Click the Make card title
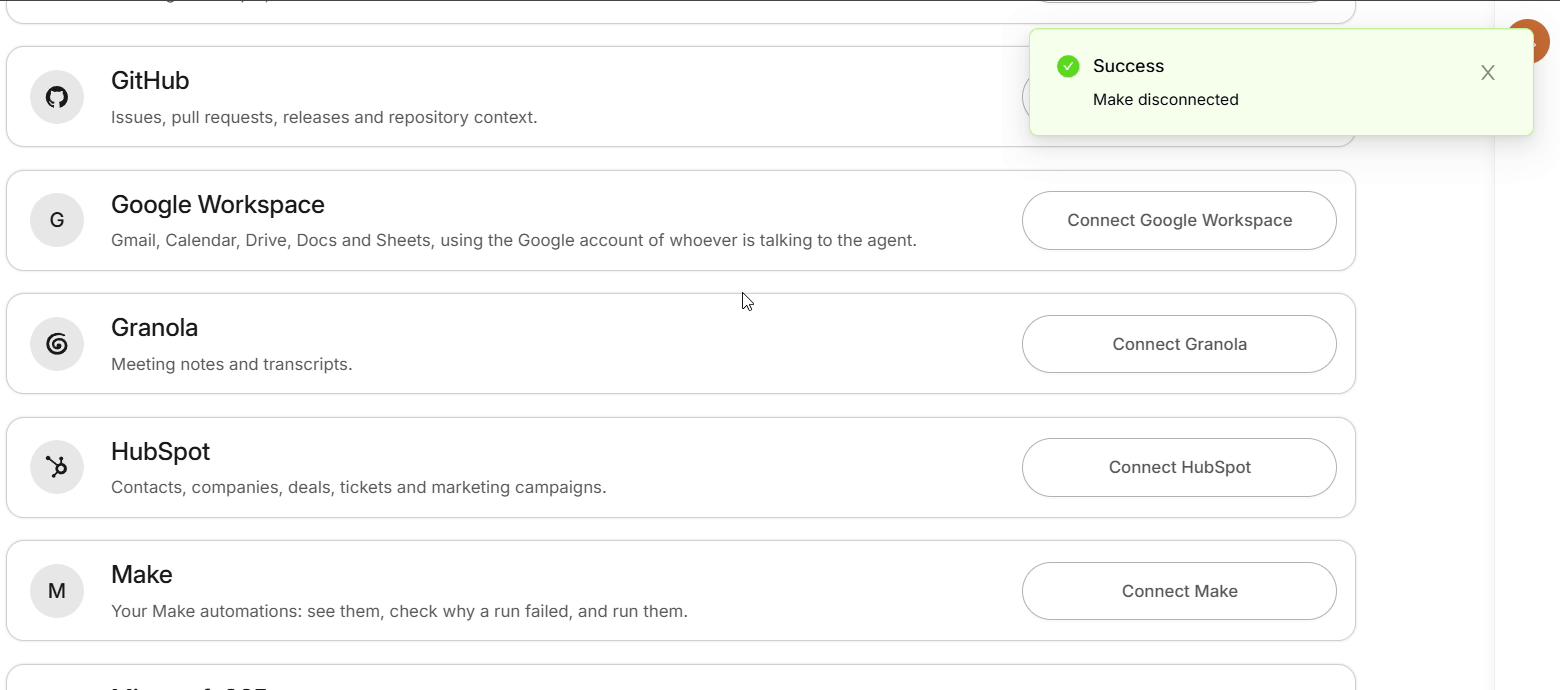1560x690 pixels. (142, 575)
